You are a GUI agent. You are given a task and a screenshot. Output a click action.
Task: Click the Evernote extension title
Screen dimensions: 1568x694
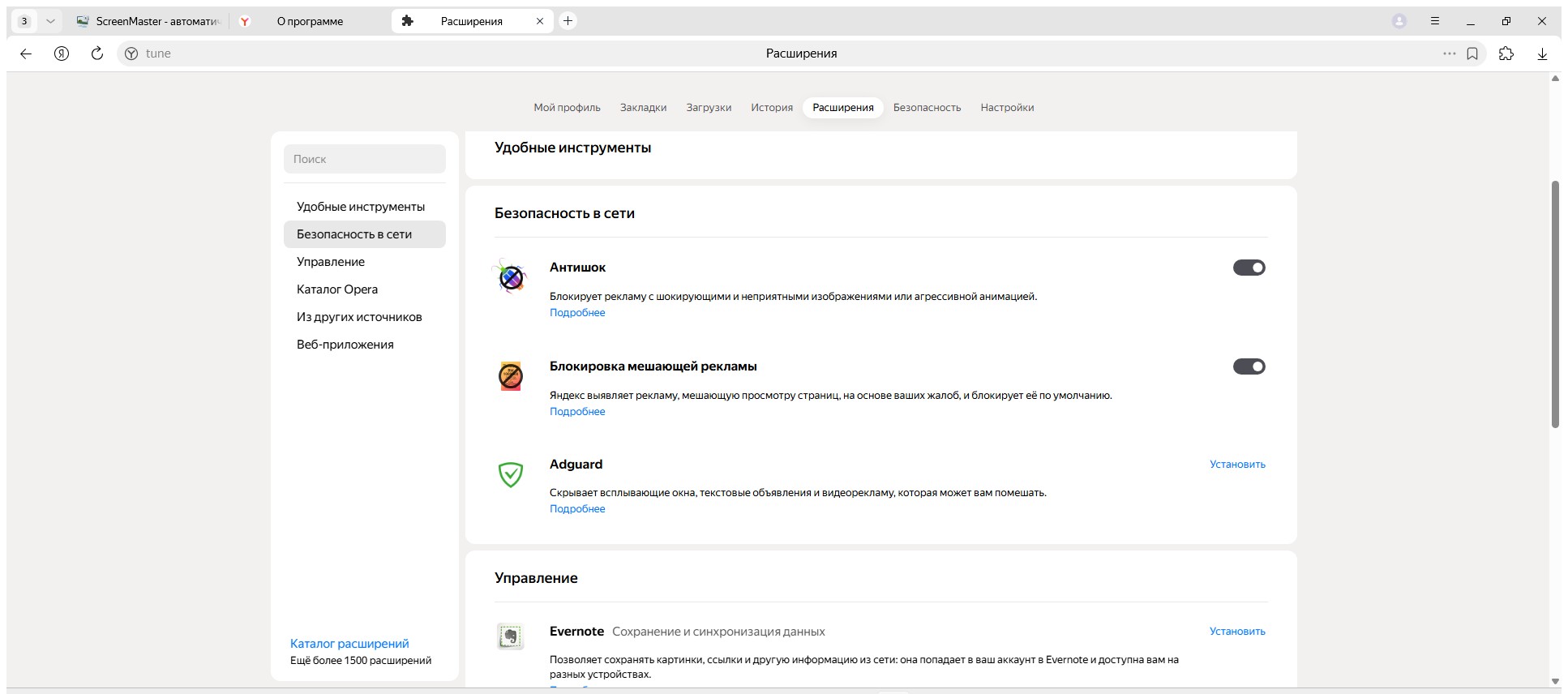(x=576, y=632)
